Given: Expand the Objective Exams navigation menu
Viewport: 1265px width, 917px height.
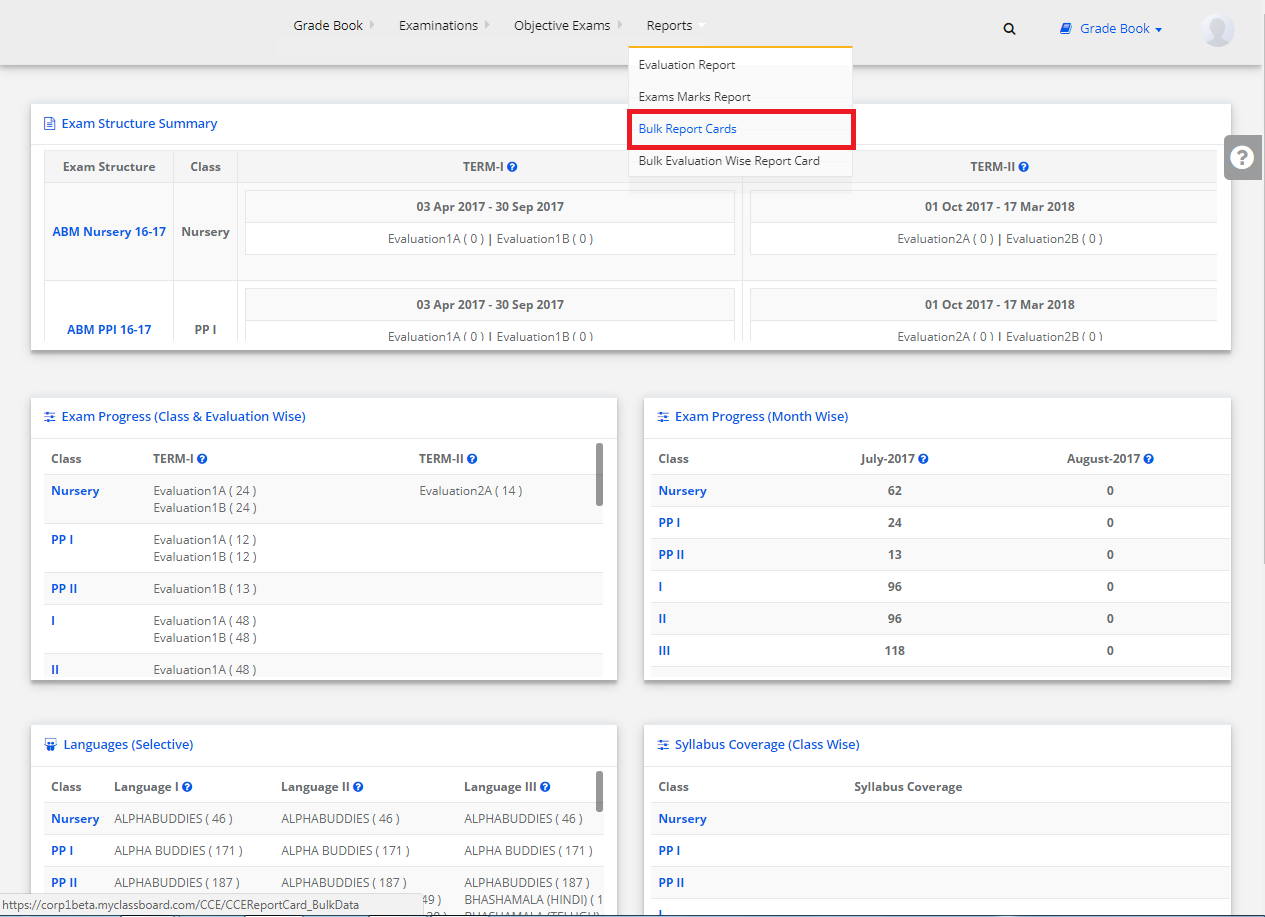Looking at the screenshot, I should pyautogui.click(x=568, y=26).
